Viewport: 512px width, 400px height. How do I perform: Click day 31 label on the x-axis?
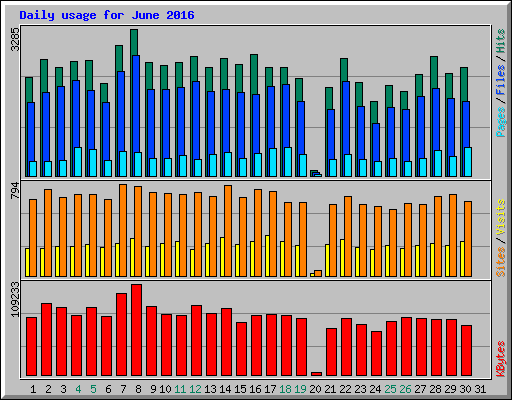(x=480, y=389)
